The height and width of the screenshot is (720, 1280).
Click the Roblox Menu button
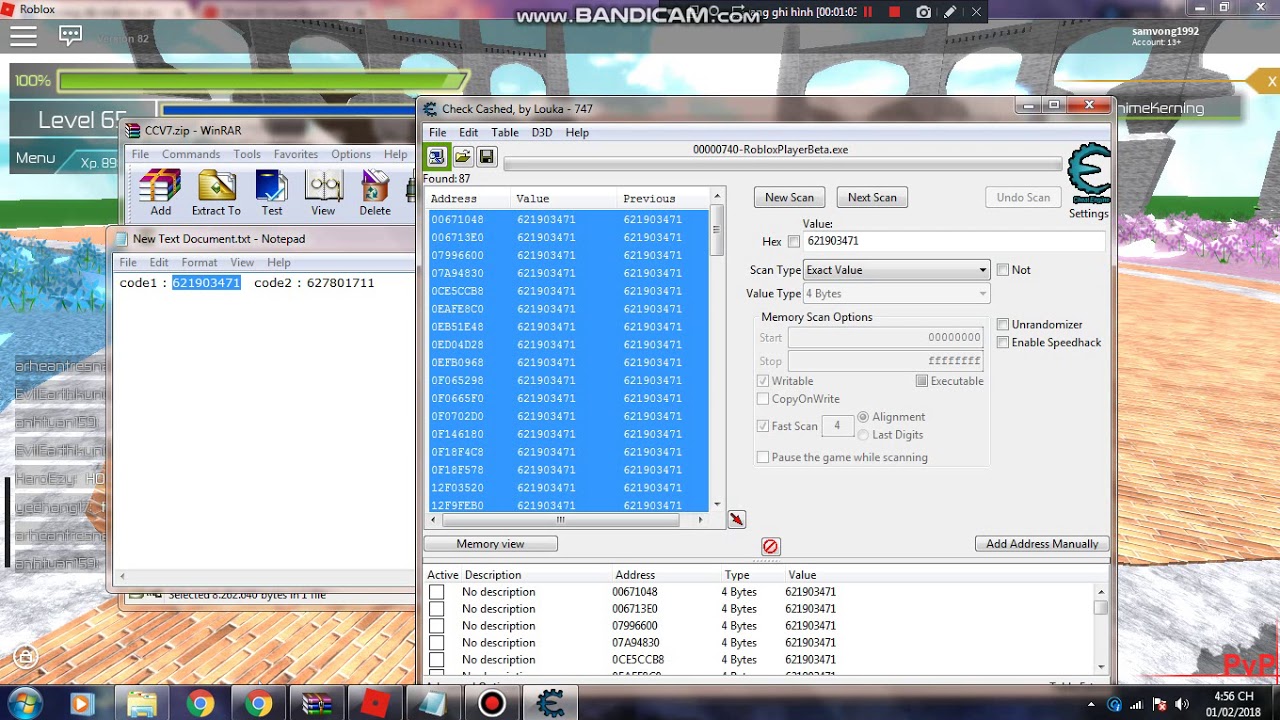35,158
